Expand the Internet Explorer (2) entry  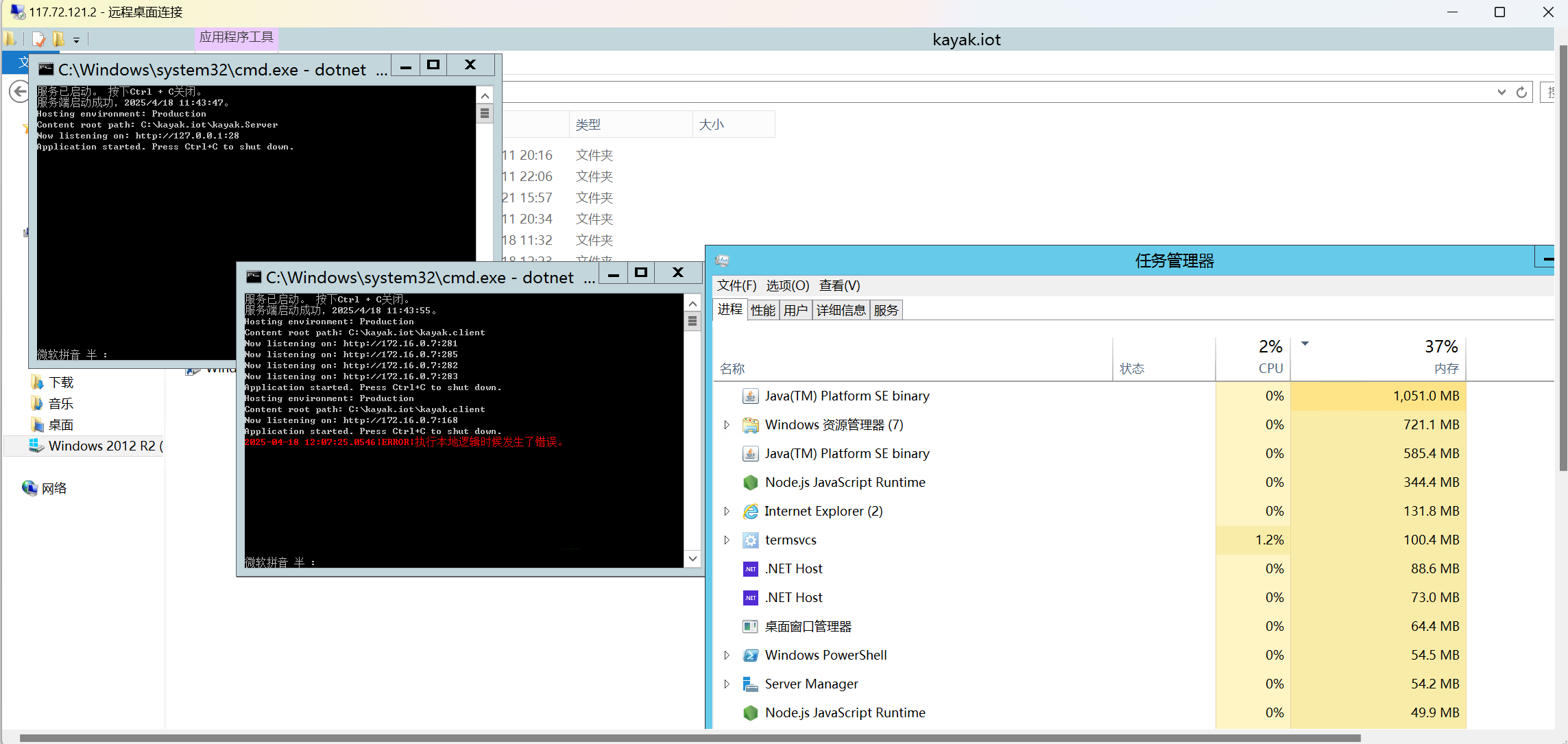pos(727,512)
